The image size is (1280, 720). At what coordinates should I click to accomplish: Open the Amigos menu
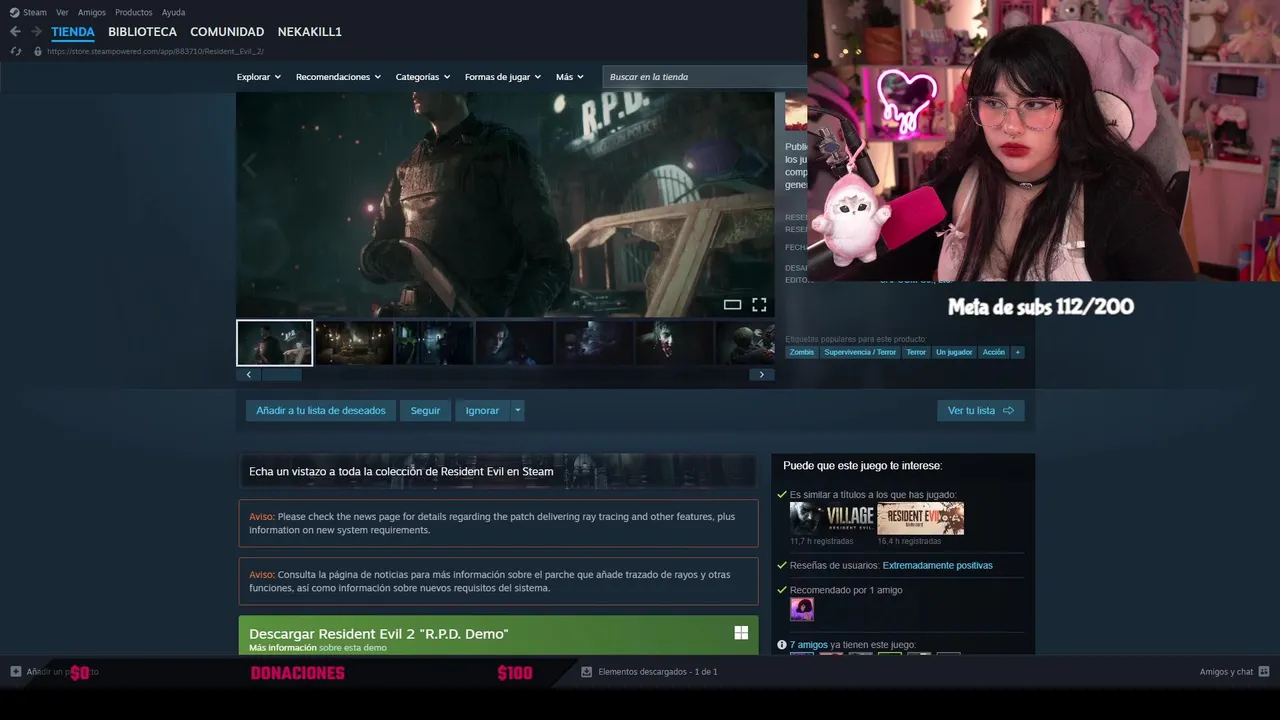click(92, 12)
